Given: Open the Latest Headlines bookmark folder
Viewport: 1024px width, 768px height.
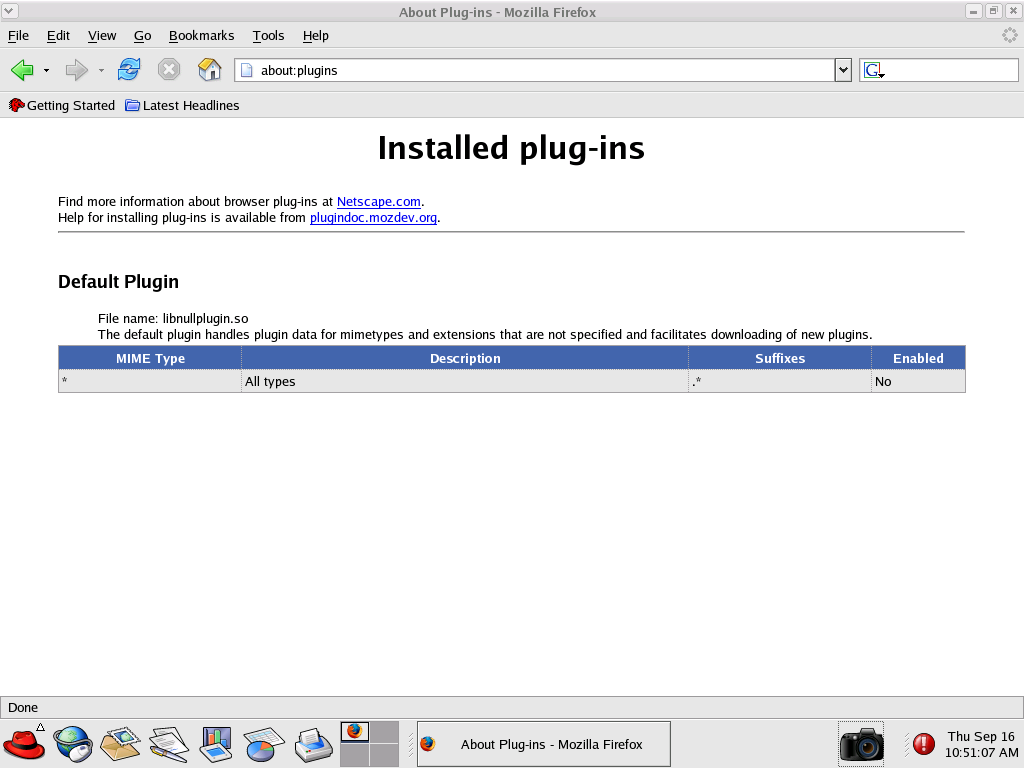Looking at the screenshot, I should tap(182, 106).
